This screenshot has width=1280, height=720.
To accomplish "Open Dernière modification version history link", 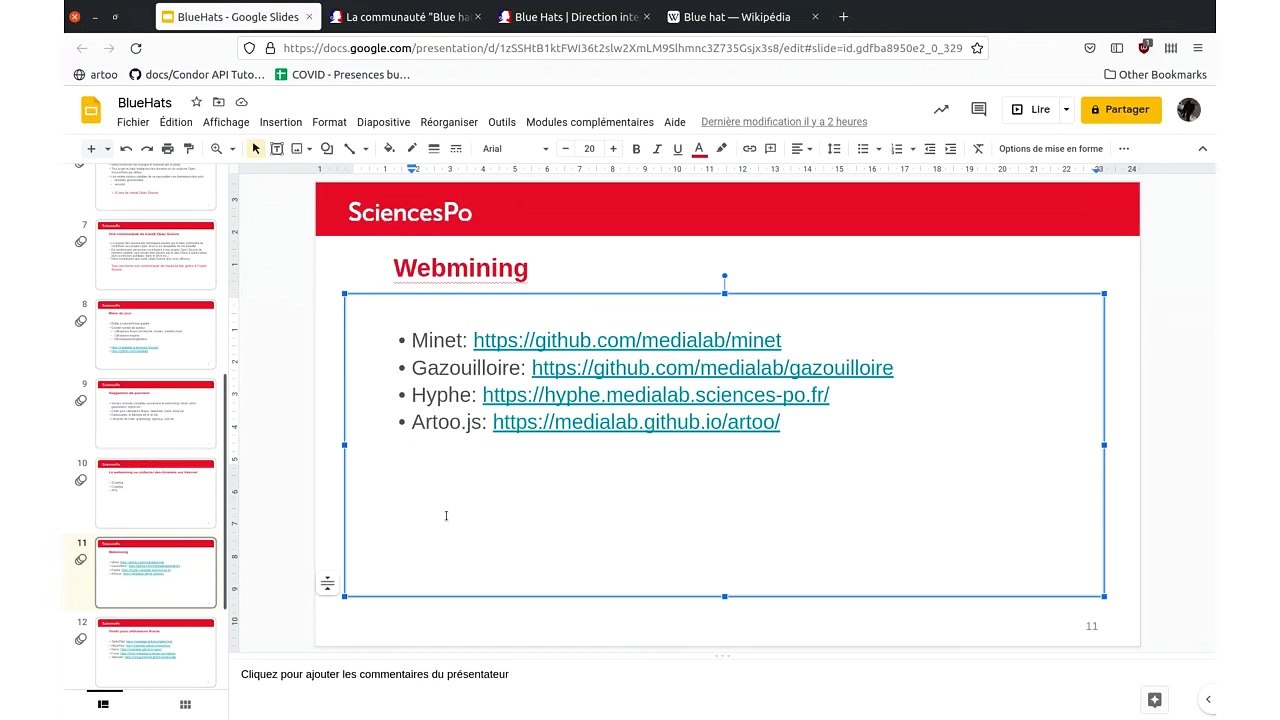I will pos(784,122).
